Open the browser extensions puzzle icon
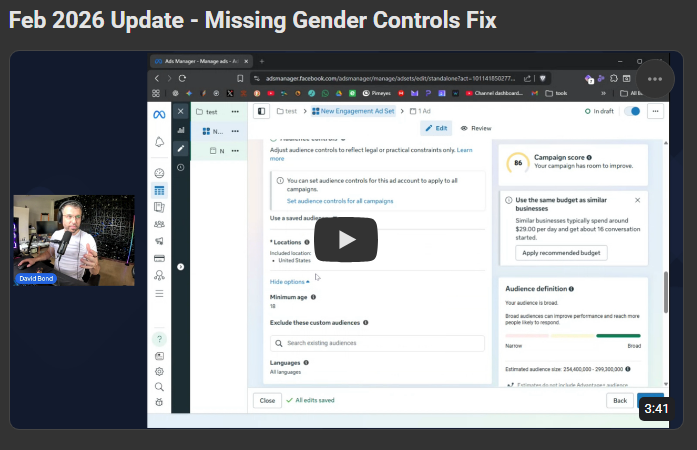 [x=614, y=78]
